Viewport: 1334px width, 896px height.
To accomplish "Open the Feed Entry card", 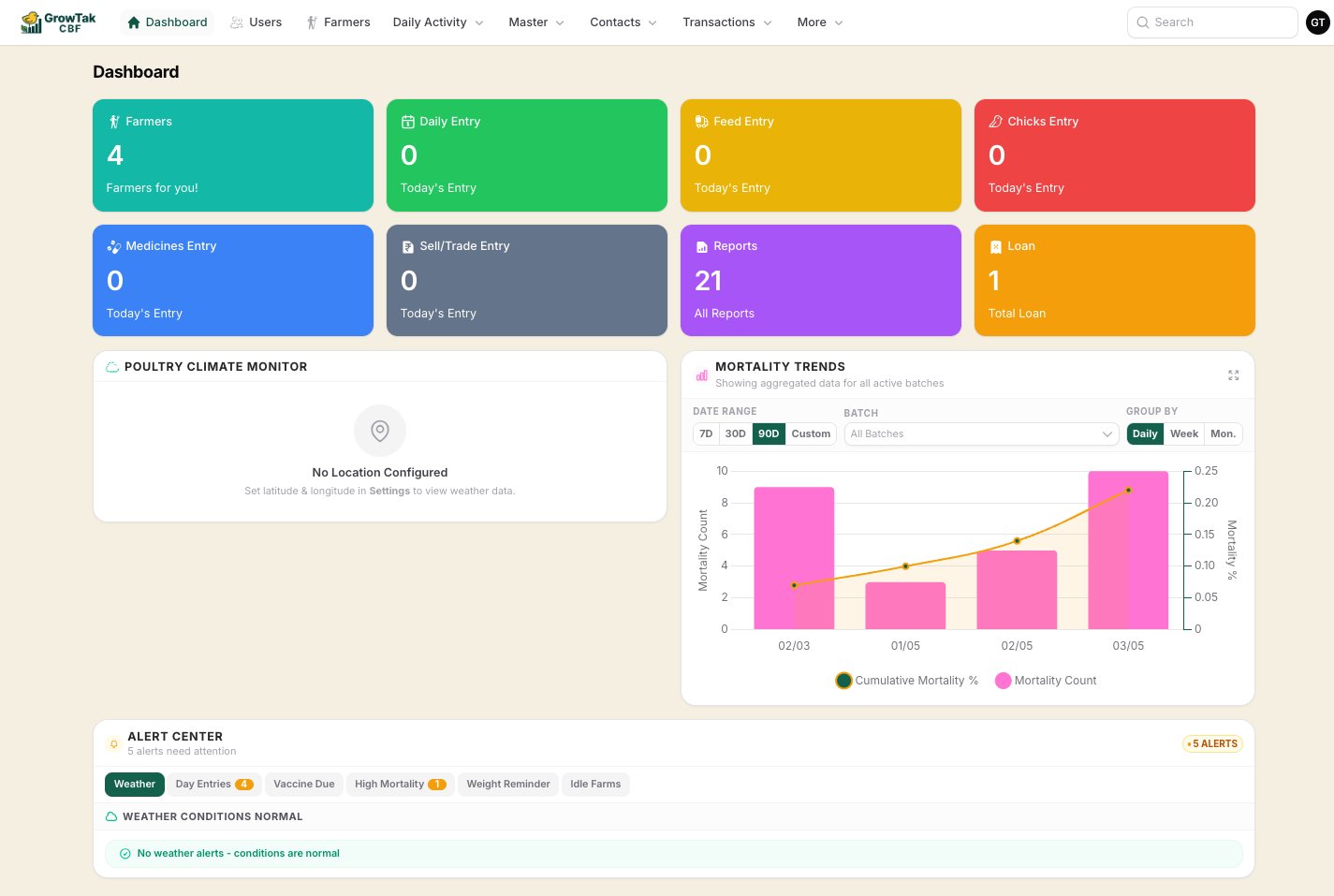I will click(x=821, y=155).
